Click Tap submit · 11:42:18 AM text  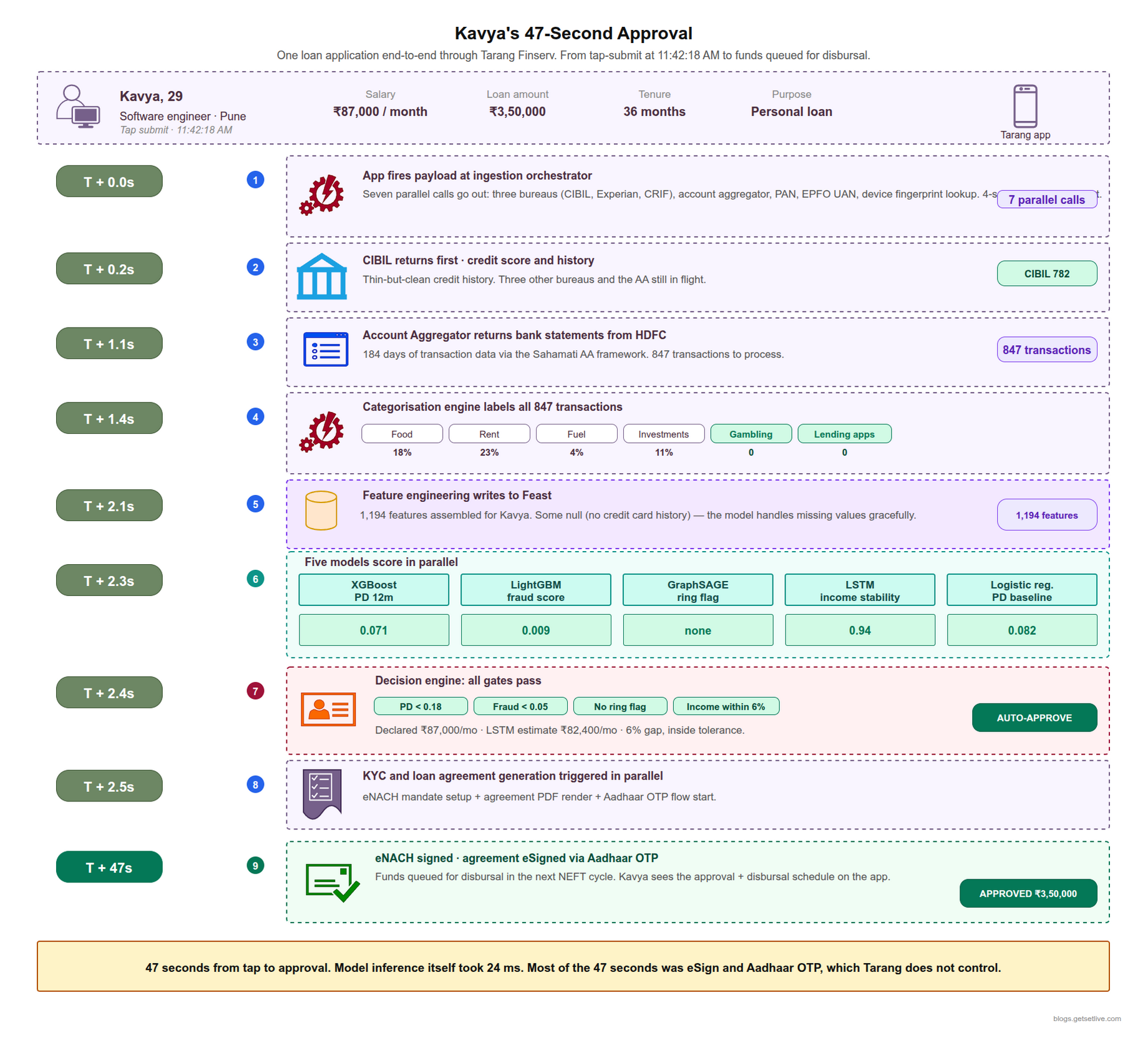176,130
